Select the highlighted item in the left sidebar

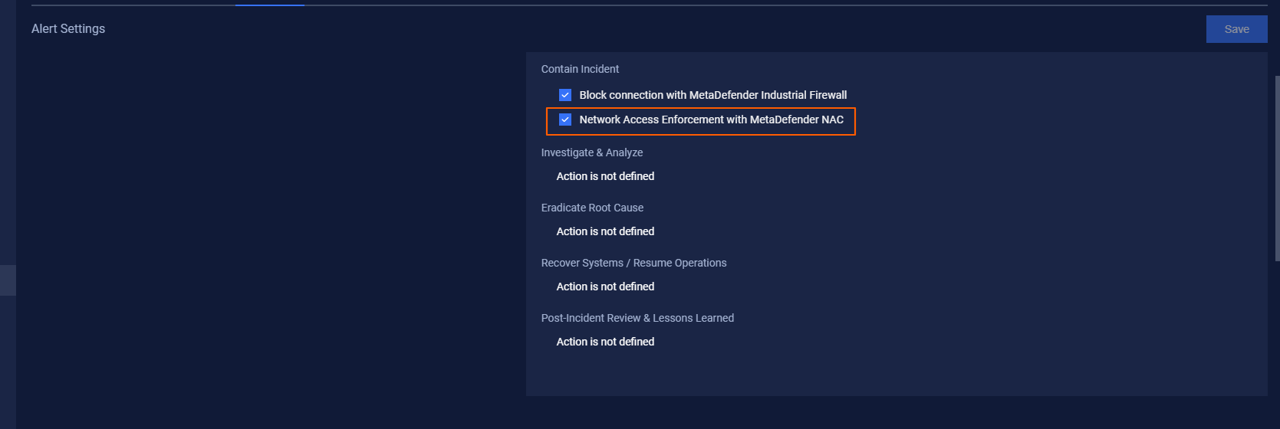(x=7, y=280)
